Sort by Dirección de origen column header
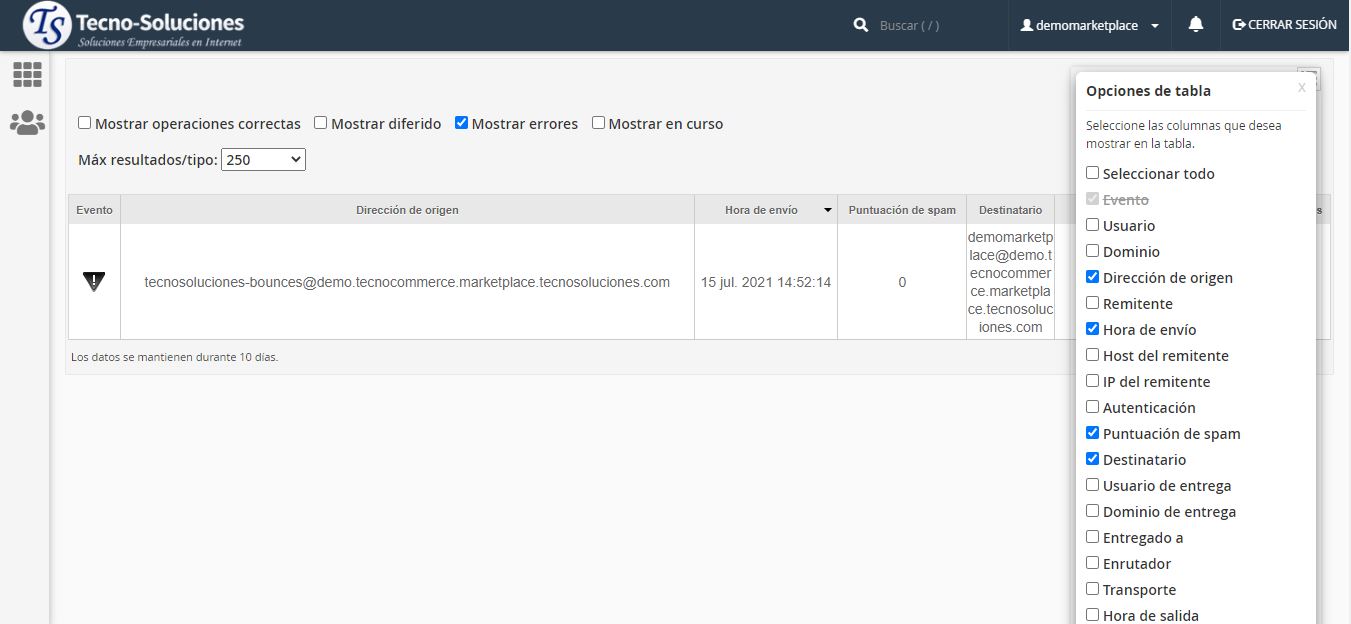 click(407, 210)
